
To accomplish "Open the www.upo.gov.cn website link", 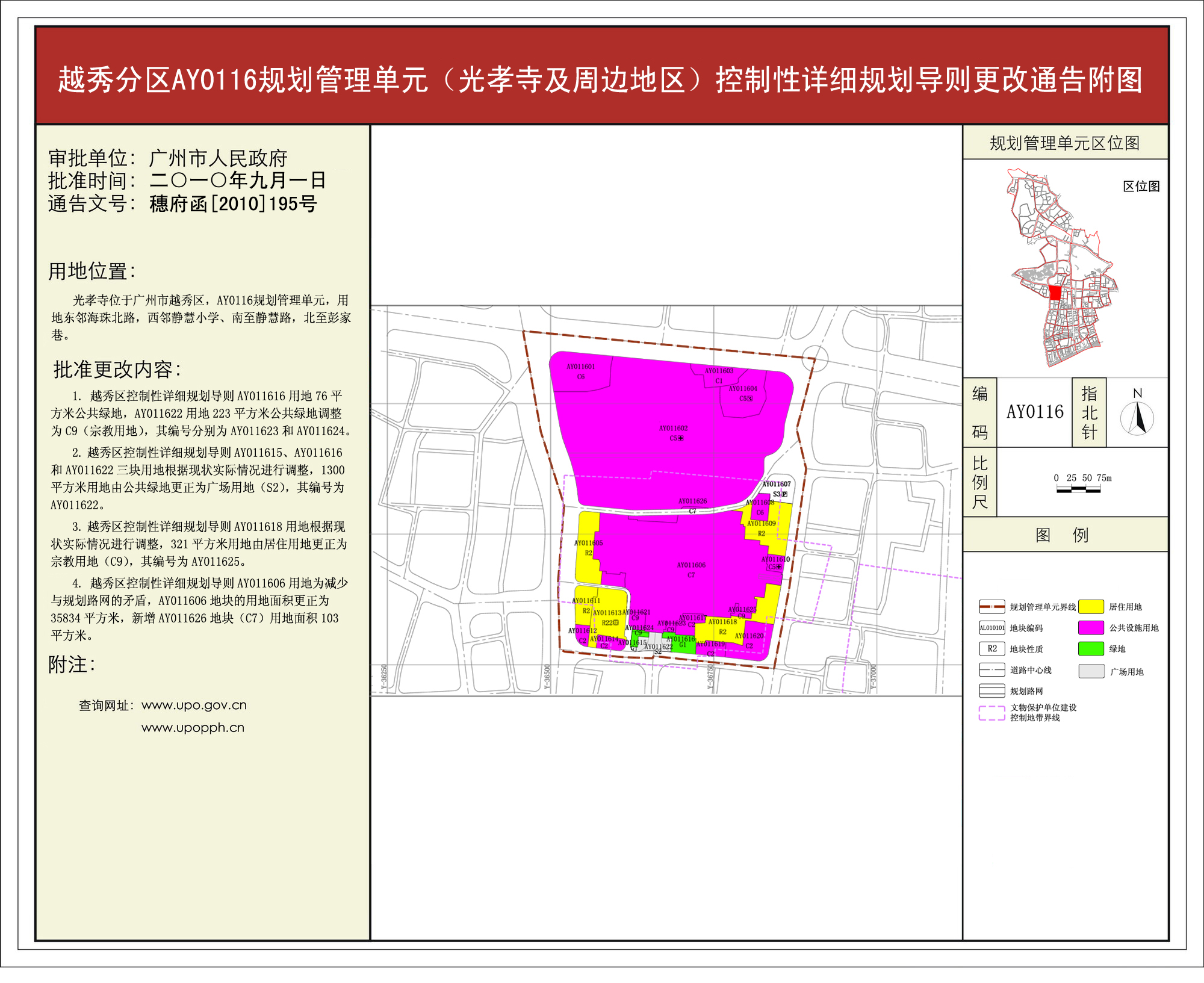I will [194, 705].
